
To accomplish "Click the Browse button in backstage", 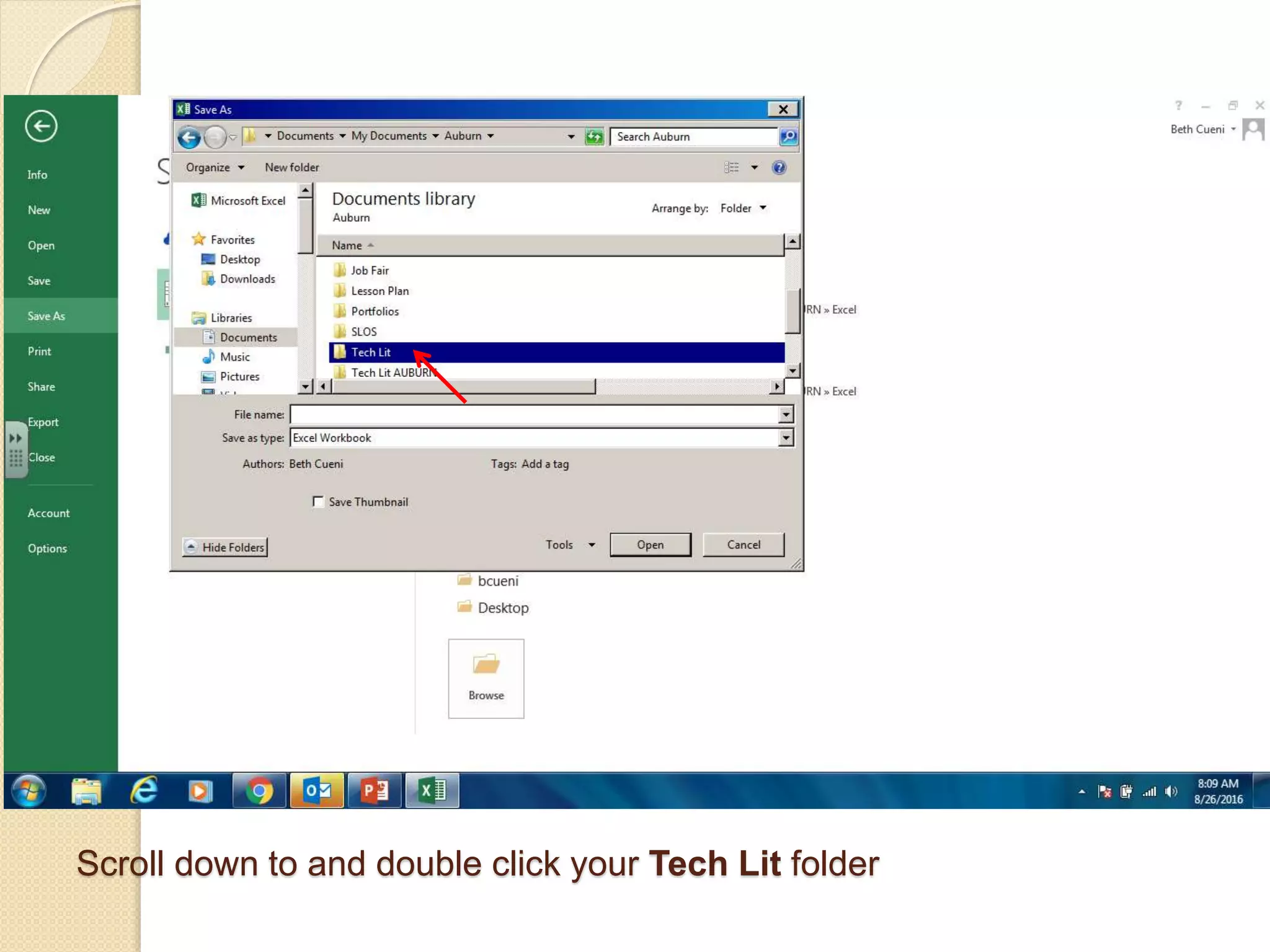I will pos(486,679).
